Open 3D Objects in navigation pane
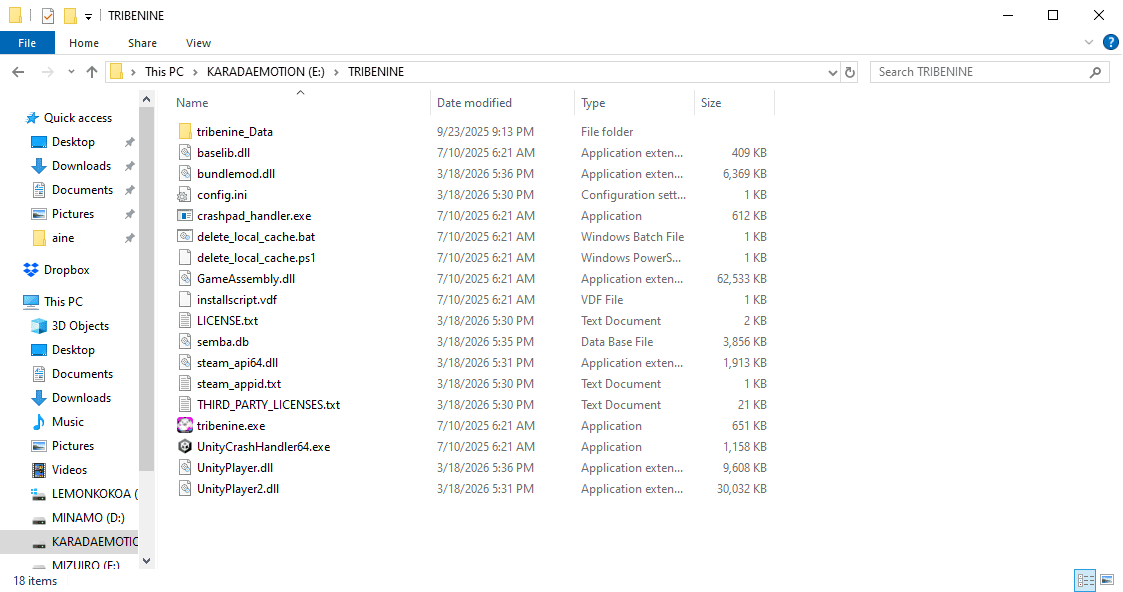Screen dimensions: 1123x592 click(80, 326)
